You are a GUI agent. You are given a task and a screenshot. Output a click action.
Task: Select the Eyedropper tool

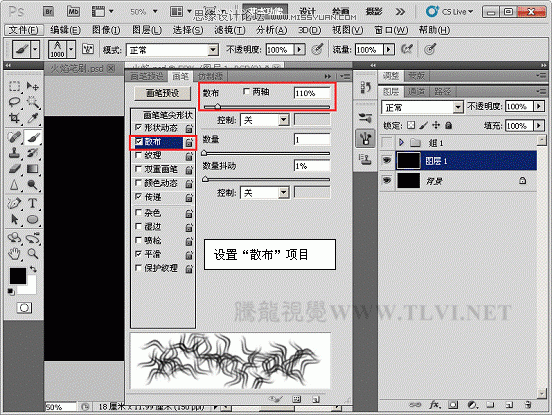(x=33, y=118)
